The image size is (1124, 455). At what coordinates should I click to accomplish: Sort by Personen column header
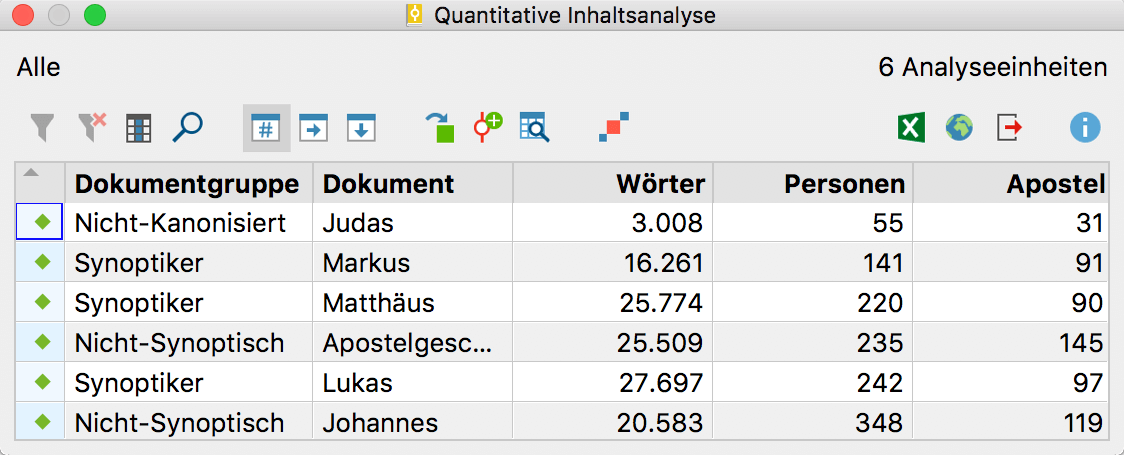[x=812, y=183]
